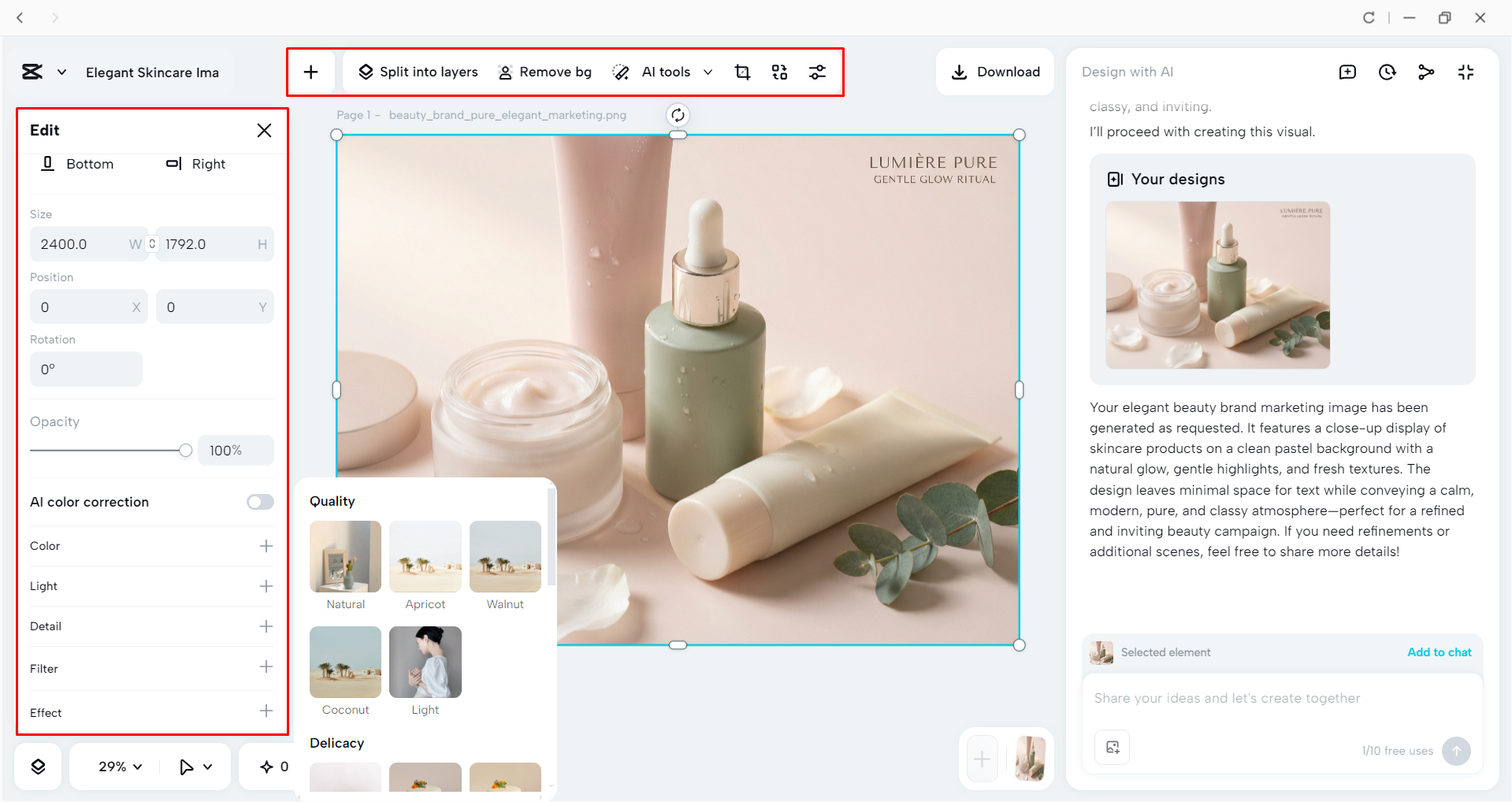Click the share icon in Design with AI panel

click(1426, 72)
